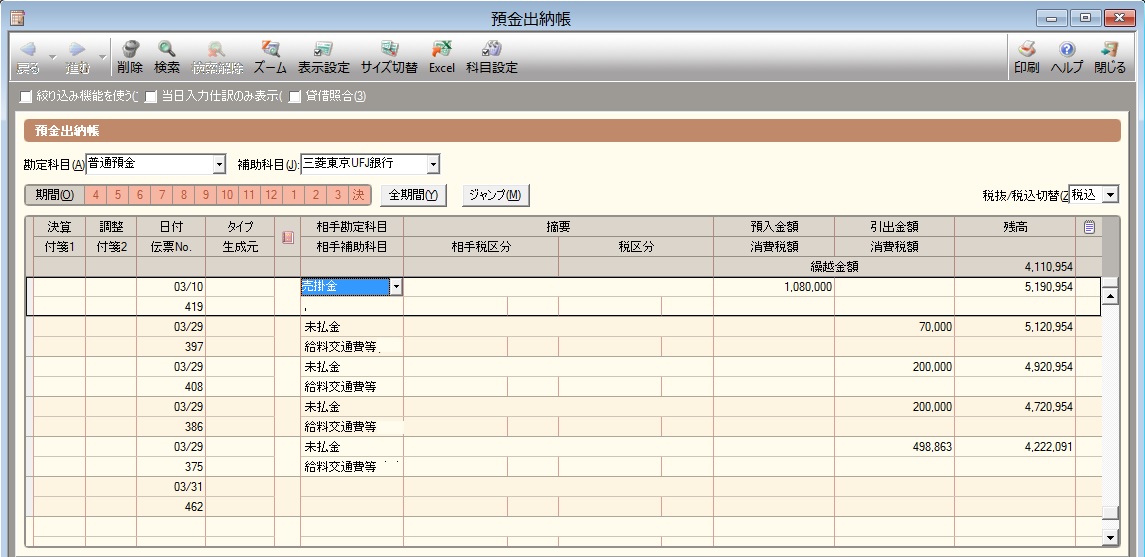1145x557 pixels.
Task: Select month 1 period tab
Action: pyautogui.click(x=294, y=195)
